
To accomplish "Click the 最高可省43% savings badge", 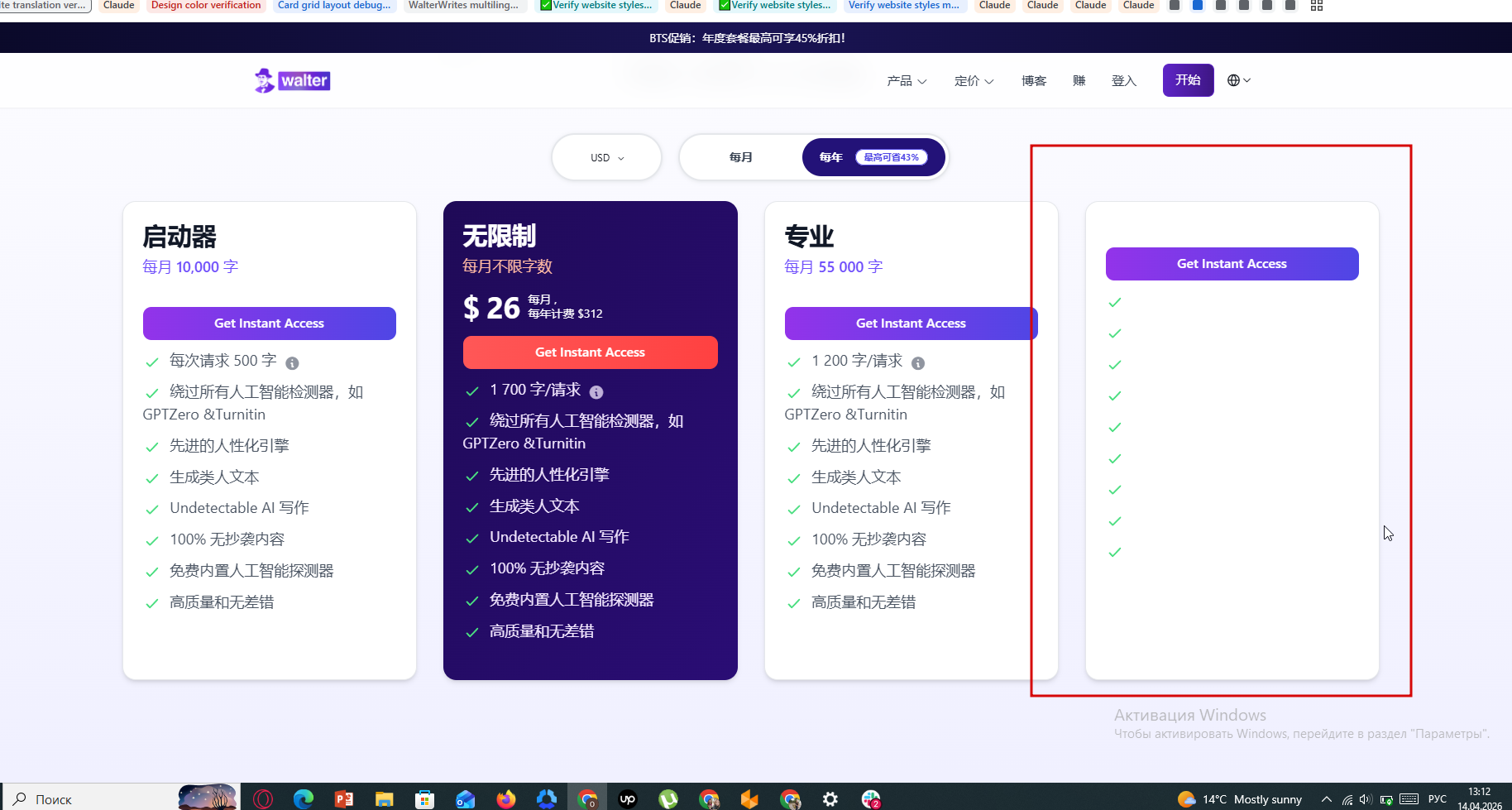I will coord(892,157).
